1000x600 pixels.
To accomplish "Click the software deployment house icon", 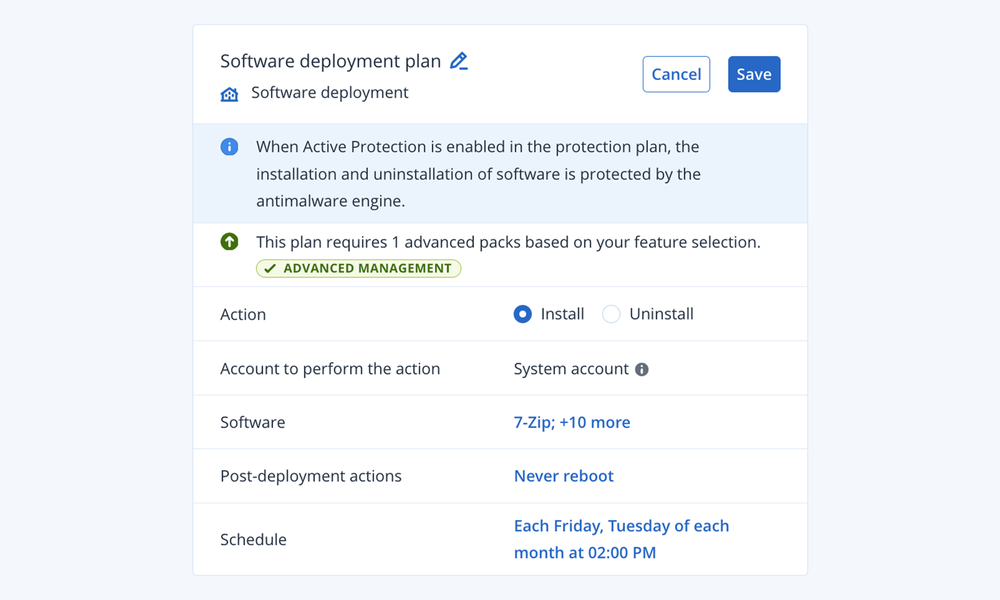I will click(x=229, y=94).
